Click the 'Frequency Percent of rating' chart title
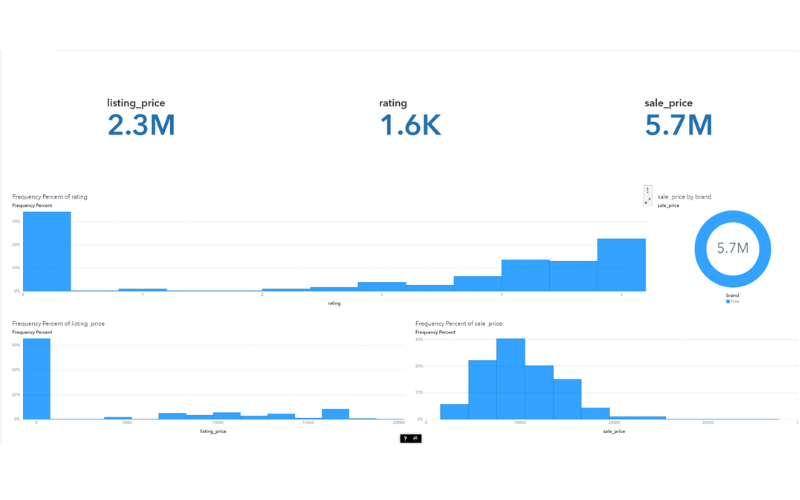This screenshot has width=800, height=500. [49, 196]
